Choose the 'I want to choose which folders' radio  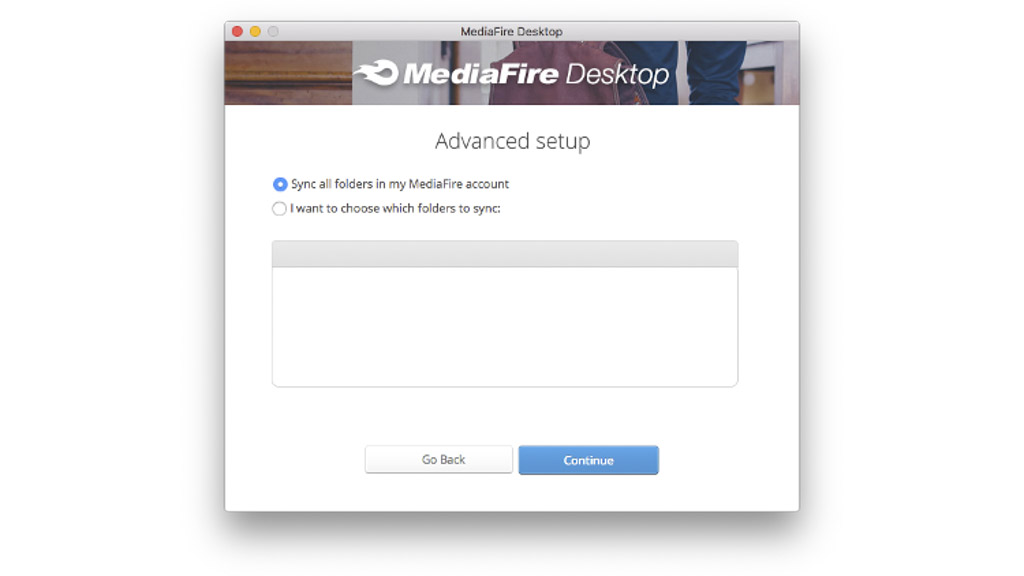click(x=279, y=208)
